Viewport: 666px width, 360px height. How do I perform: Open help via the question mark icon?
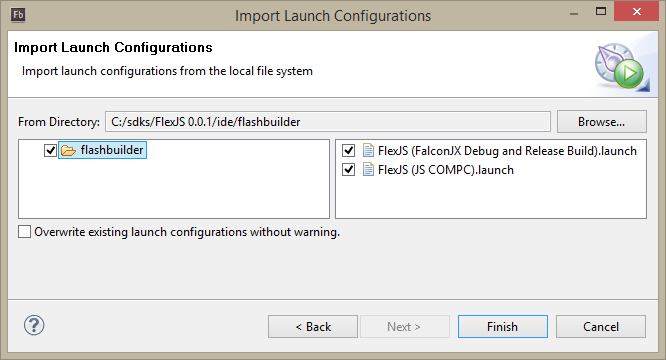tap(34, 326)
